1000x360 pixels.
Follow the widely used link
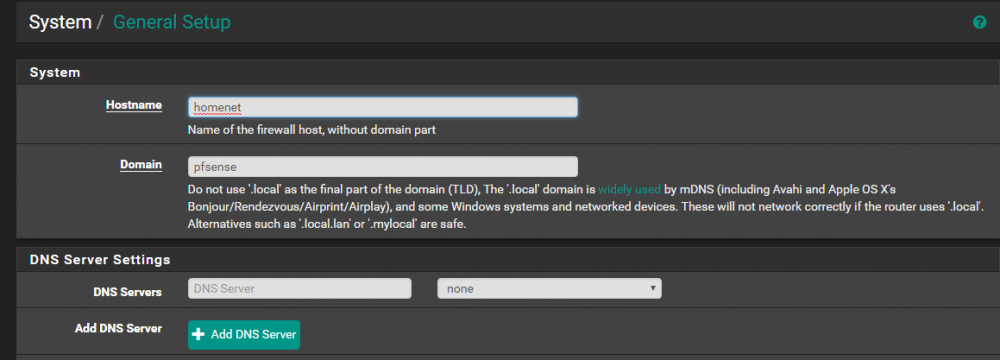[x=629, y=190]
